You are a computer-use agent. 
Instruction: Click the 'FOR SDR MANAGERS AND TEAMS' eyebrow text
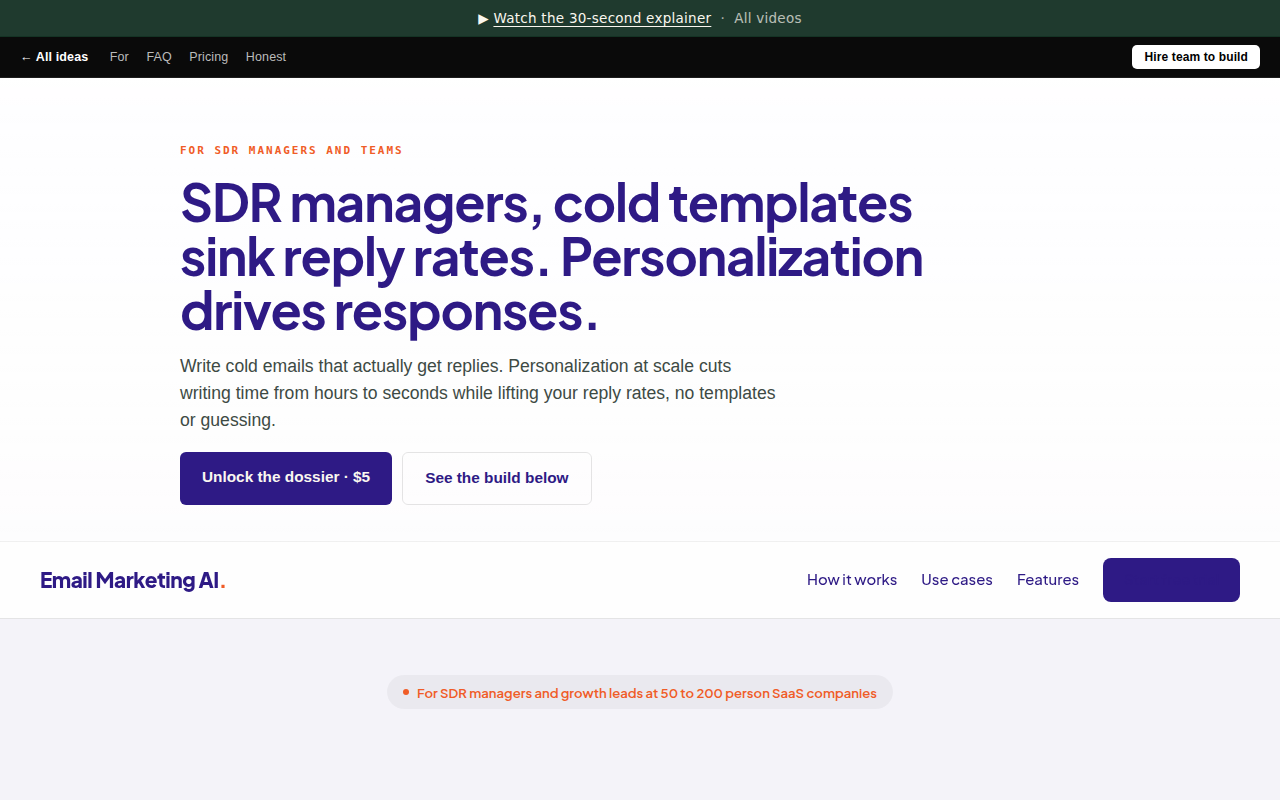(x=291, y=150)
